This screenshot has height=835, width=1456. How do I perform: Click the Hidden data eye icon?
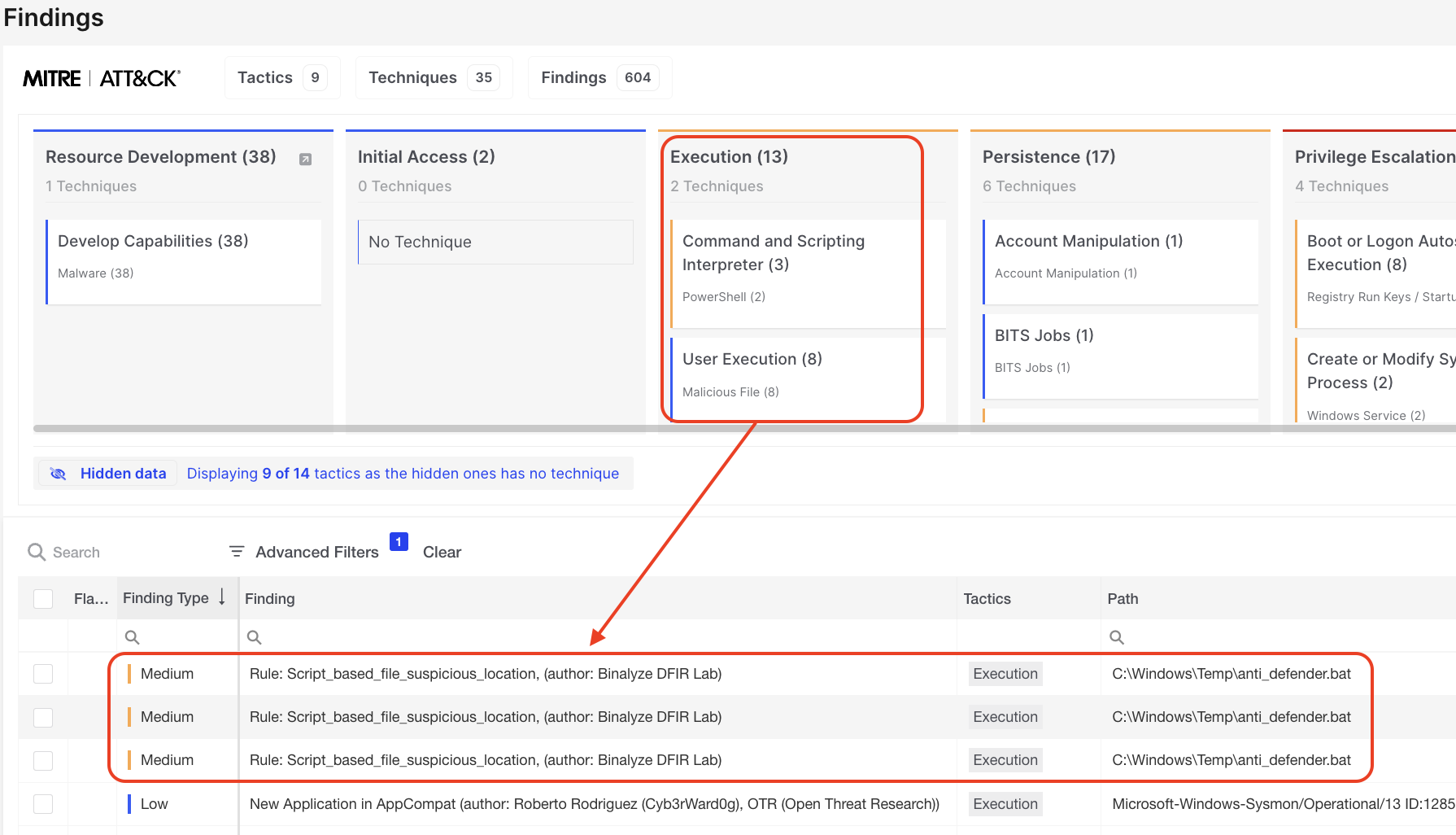click(59, 474)
